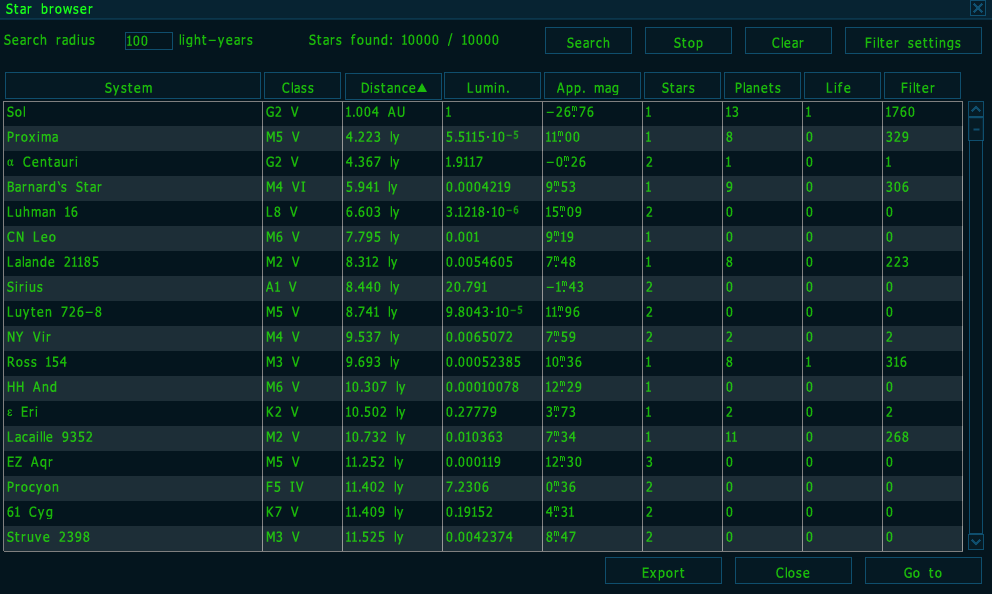The image size is (992, 594).
Task: Click the Go to button
Action: 923,571
